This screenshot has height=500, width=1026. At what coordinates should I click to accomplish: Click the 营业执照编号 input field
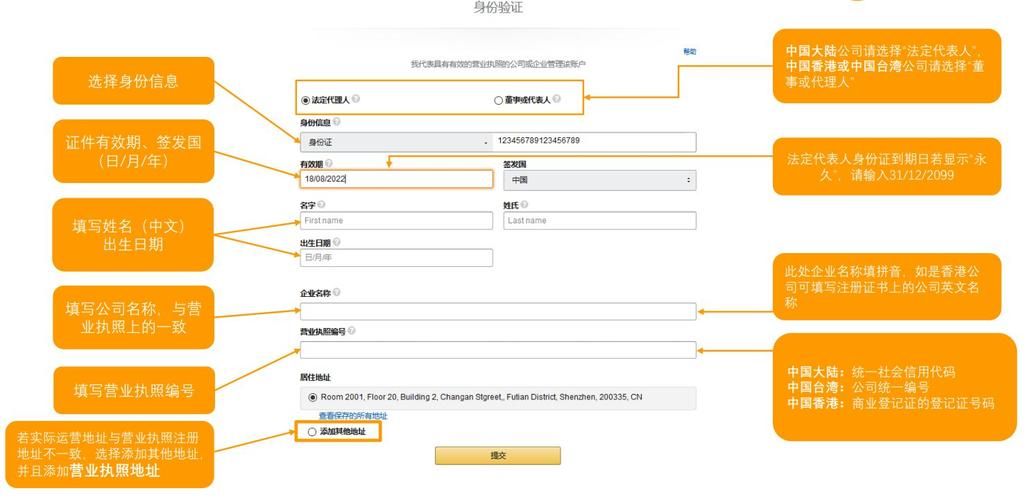(x=498, y=350)
